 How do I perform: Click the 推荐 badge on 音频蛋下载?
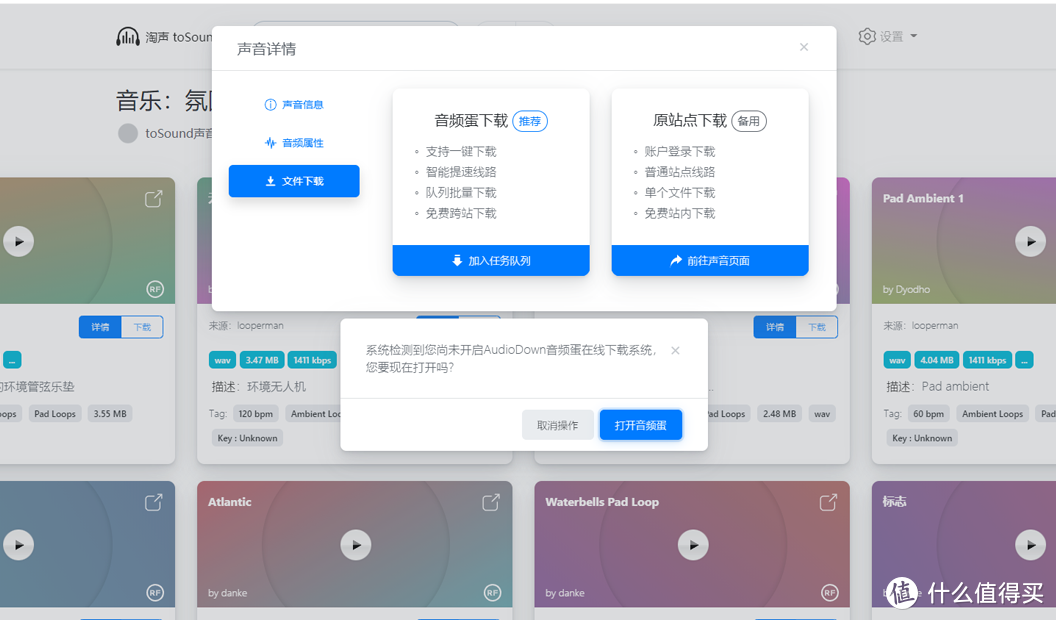pos(530,121)
